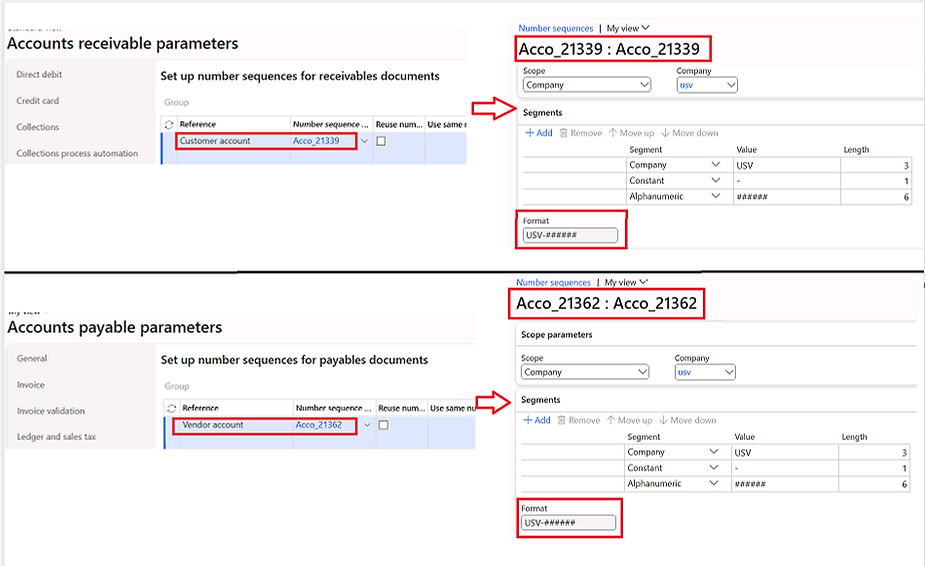925x566 pixels.
Task: Click the Format field in Acco_21339 form
Action: [x=570, y=237]
